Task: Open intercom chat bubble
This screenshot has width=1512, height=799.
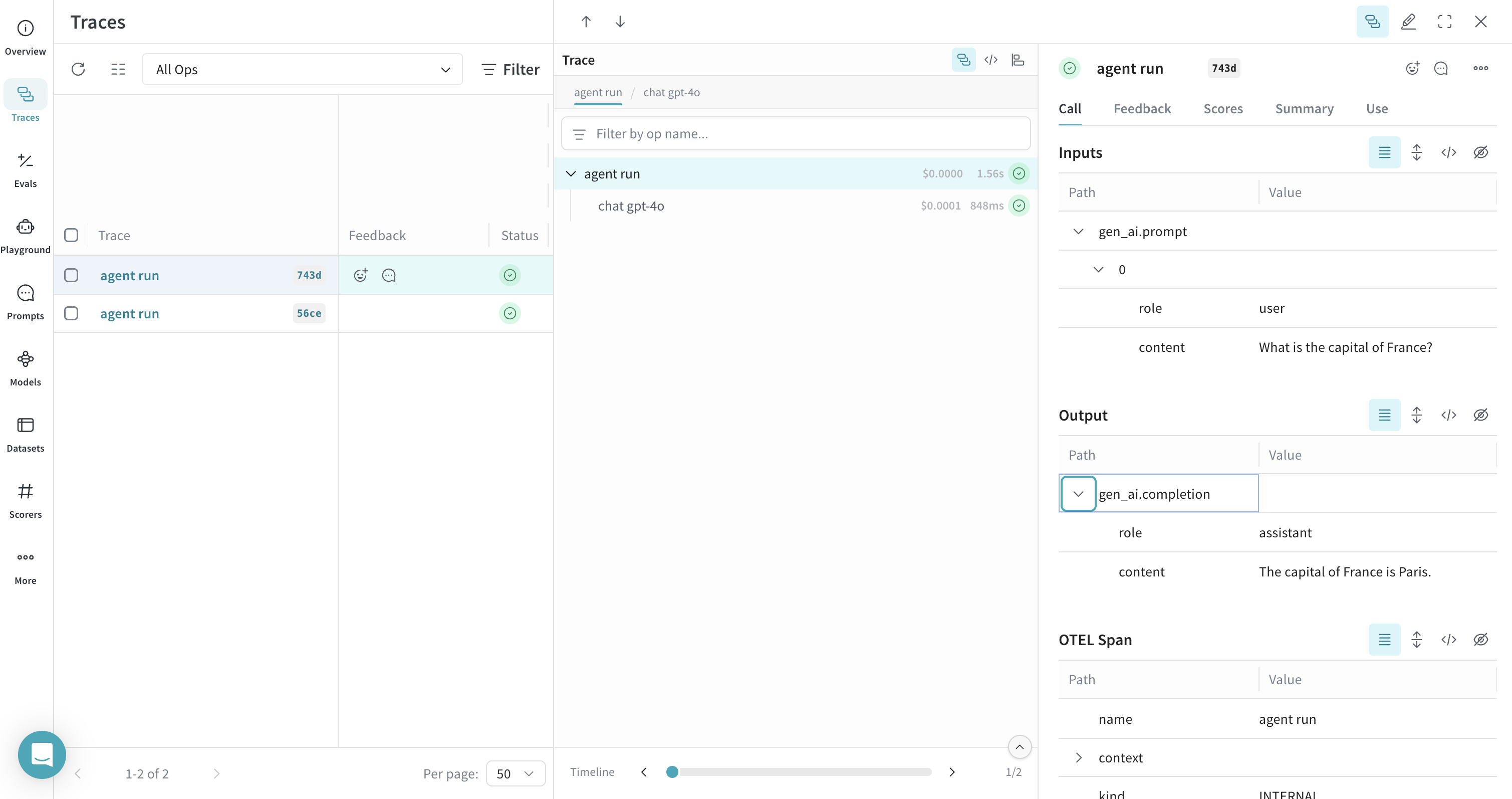Action: point(42,755)
